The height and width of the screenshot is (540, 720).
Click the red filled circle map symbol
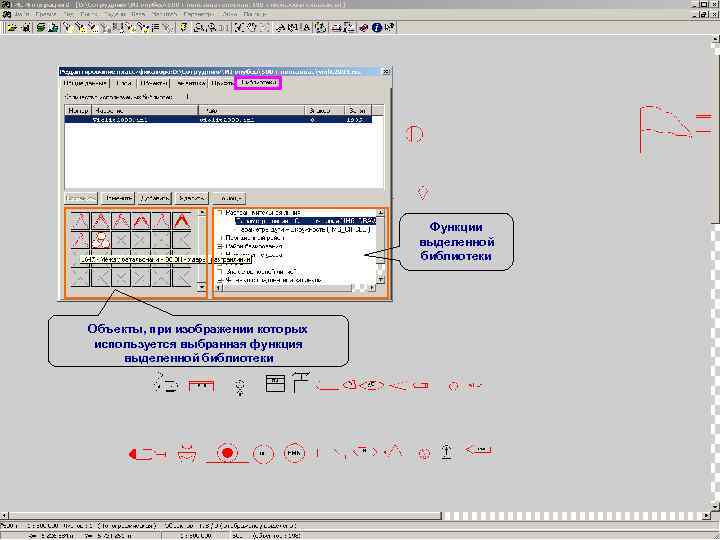coord(227,453)
